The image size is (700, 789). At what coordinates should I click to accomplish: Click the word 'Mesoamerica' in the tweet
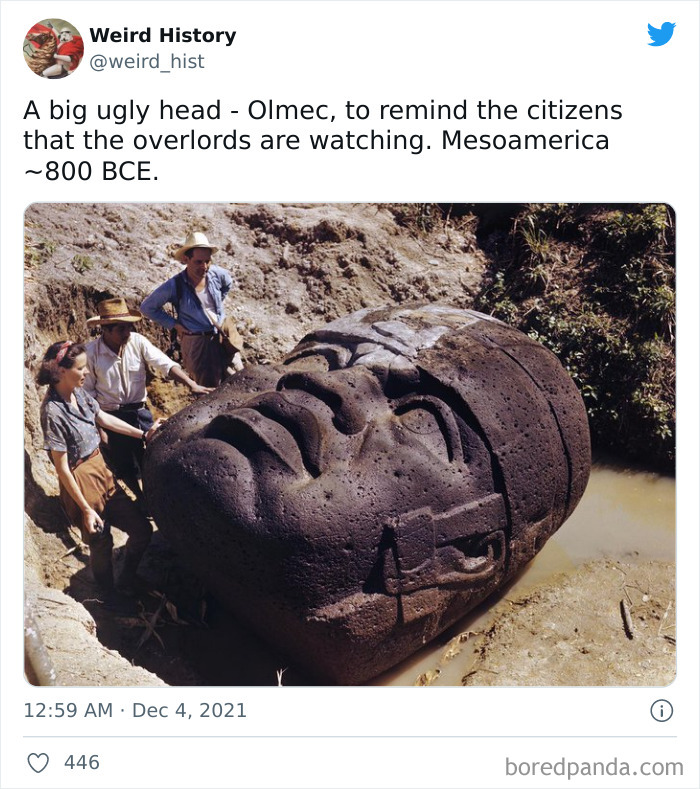pyautogui.click(x=525, y=140)
